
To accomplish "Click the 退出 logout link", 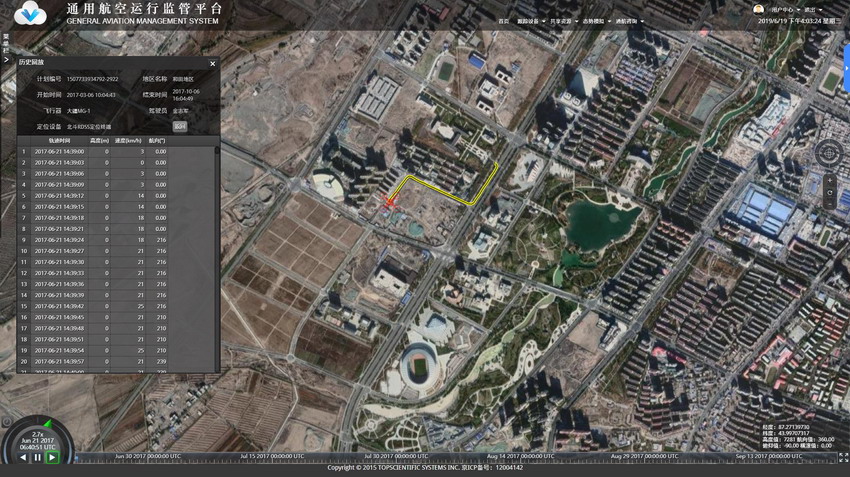I will 810,9.
